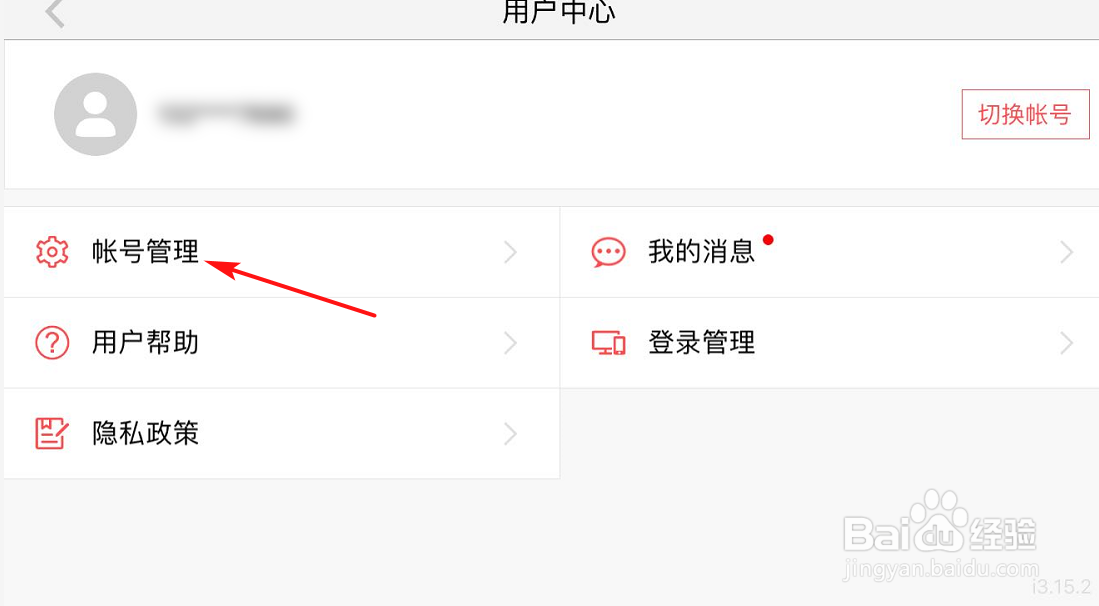Image resolution: width=1099 pixels, height=606 pixels.
Task: Expand 我的消息 using its right chevron
Action: (1067, 252)
